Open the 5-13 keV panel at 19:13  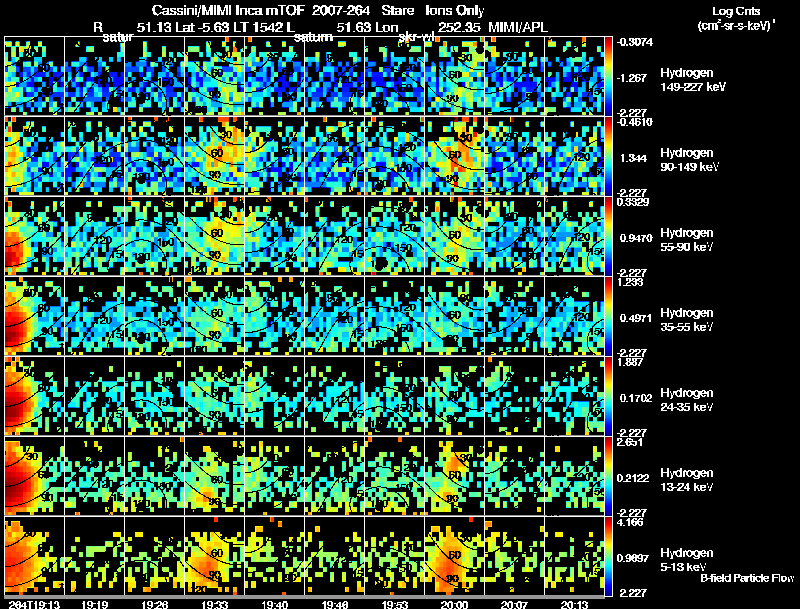pos(34,556)
